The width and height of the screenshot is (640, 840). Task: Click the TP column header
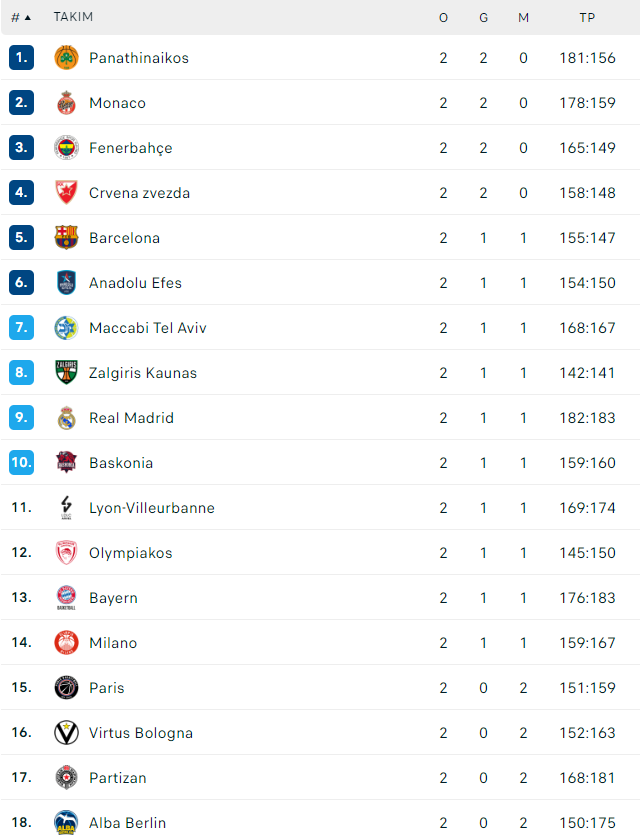587,18
